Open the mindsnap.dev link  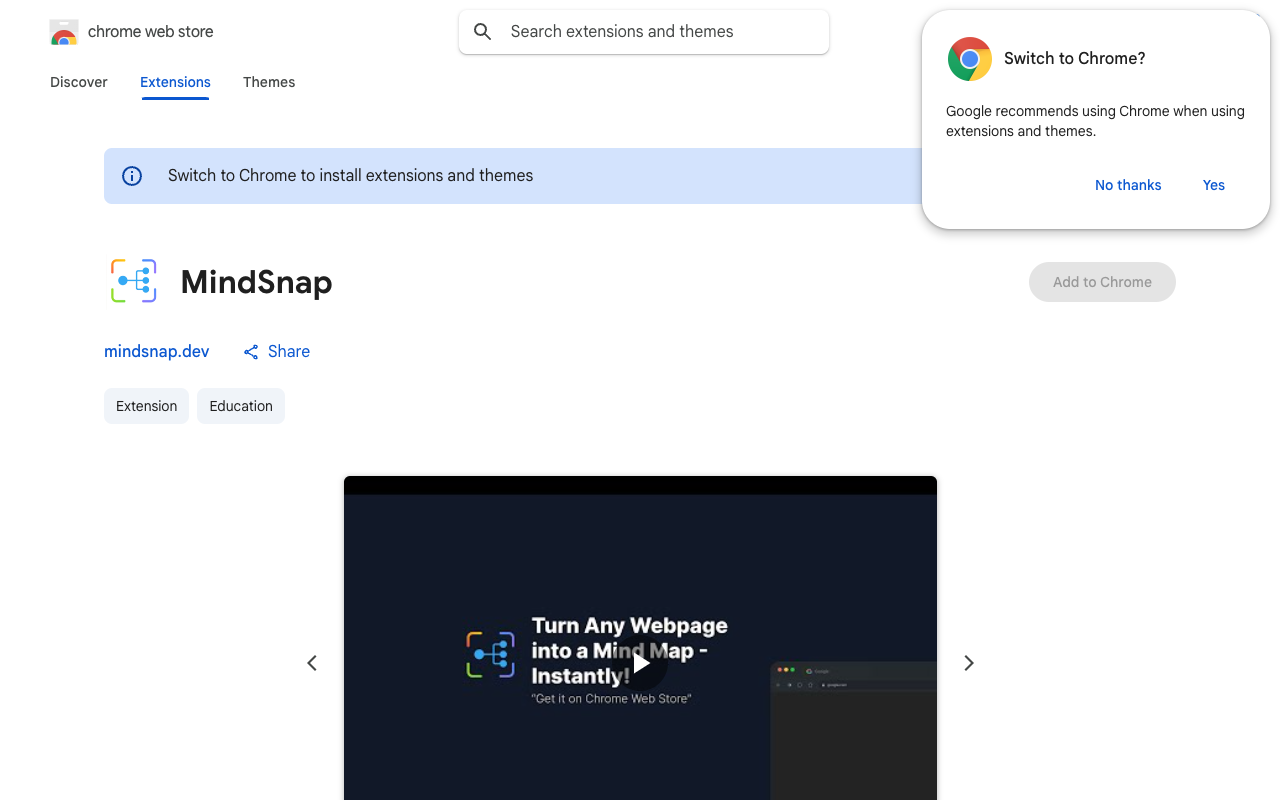tap(157, 351)
